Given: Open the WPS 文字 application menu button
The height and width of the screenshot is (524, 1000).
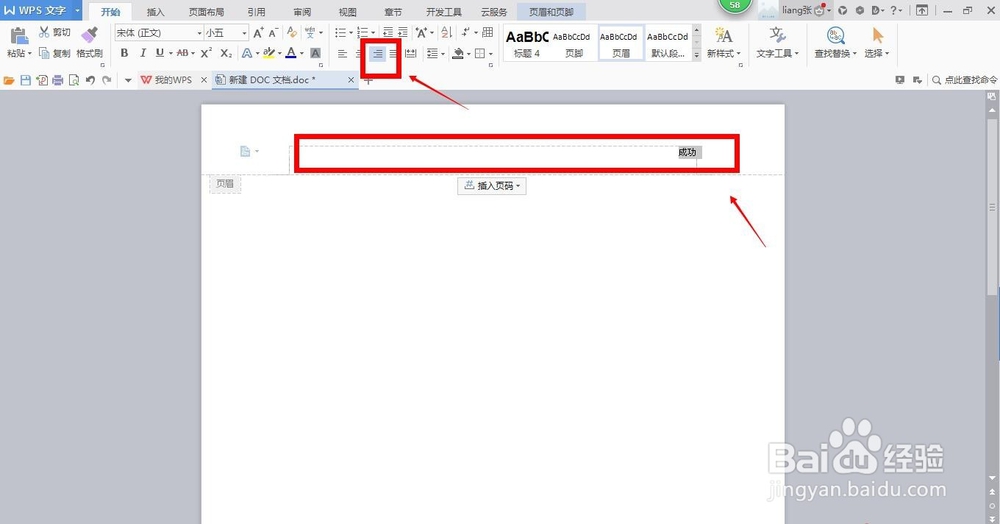Looking at the screenshot, I should [x=41, y=10].
